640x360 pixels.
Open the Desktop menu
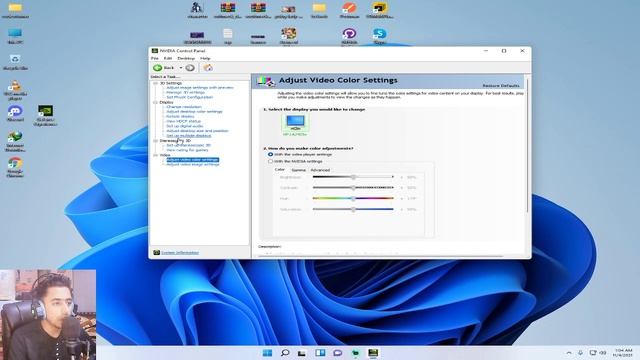pos(186,59)
